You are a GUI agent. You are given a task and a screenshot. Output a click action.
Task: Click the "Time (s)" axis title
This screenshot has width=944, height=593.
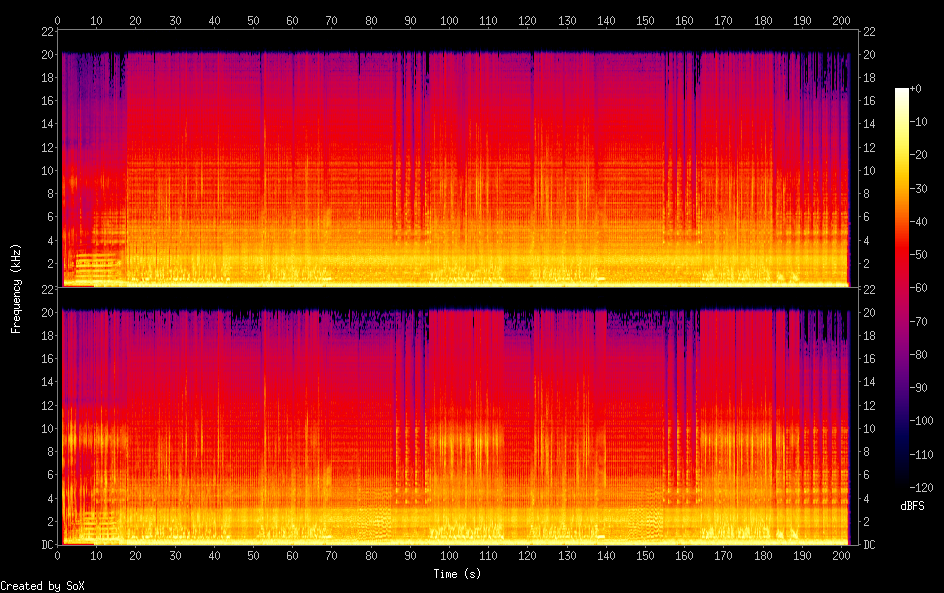pyautogui.click(x=457, y=574)
